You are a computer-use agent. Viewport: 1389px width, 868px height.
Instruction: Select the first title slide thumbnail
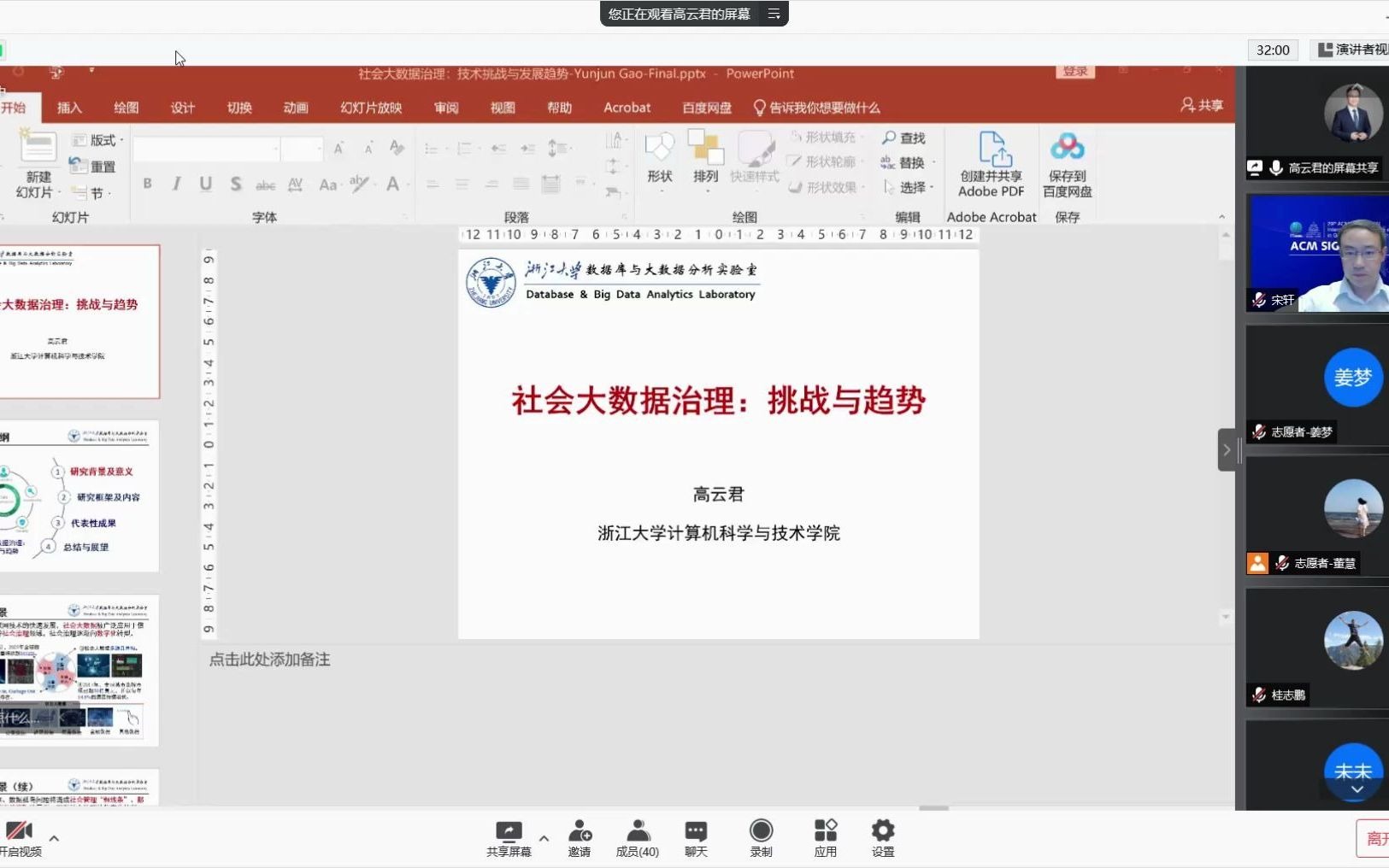pos(79,322)
